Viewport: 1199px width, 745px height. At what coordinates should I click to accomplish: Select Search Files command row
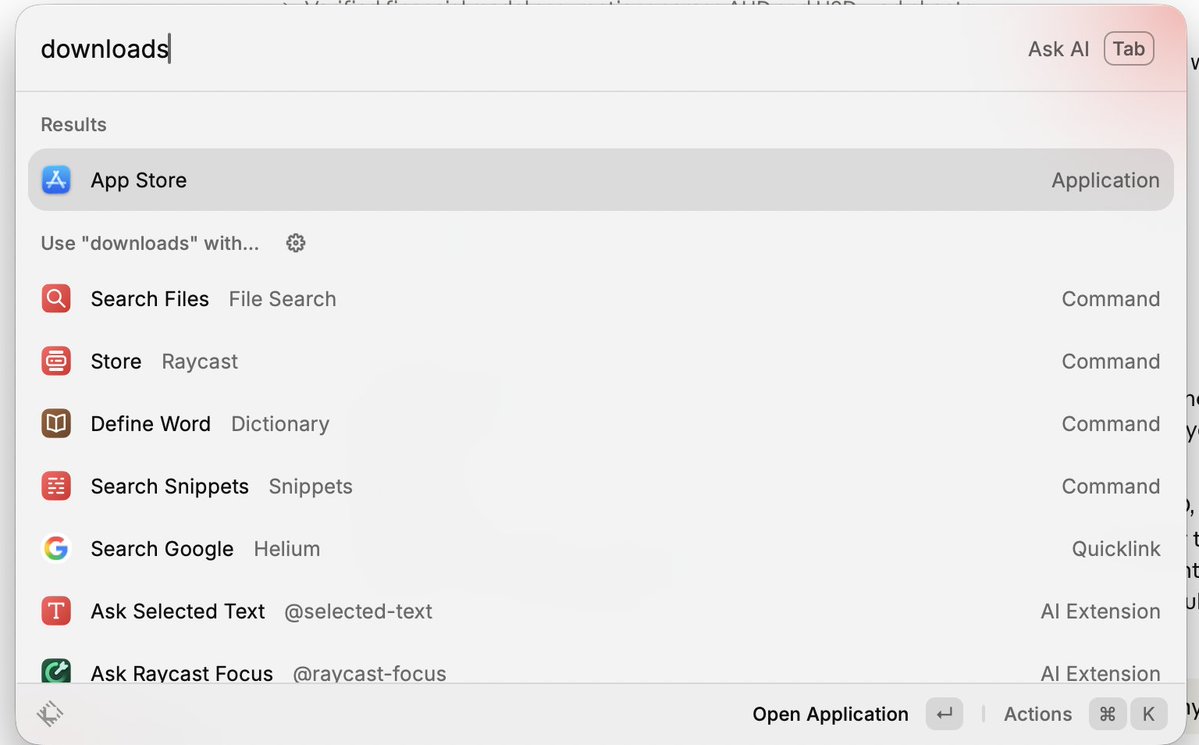[601, 298]
